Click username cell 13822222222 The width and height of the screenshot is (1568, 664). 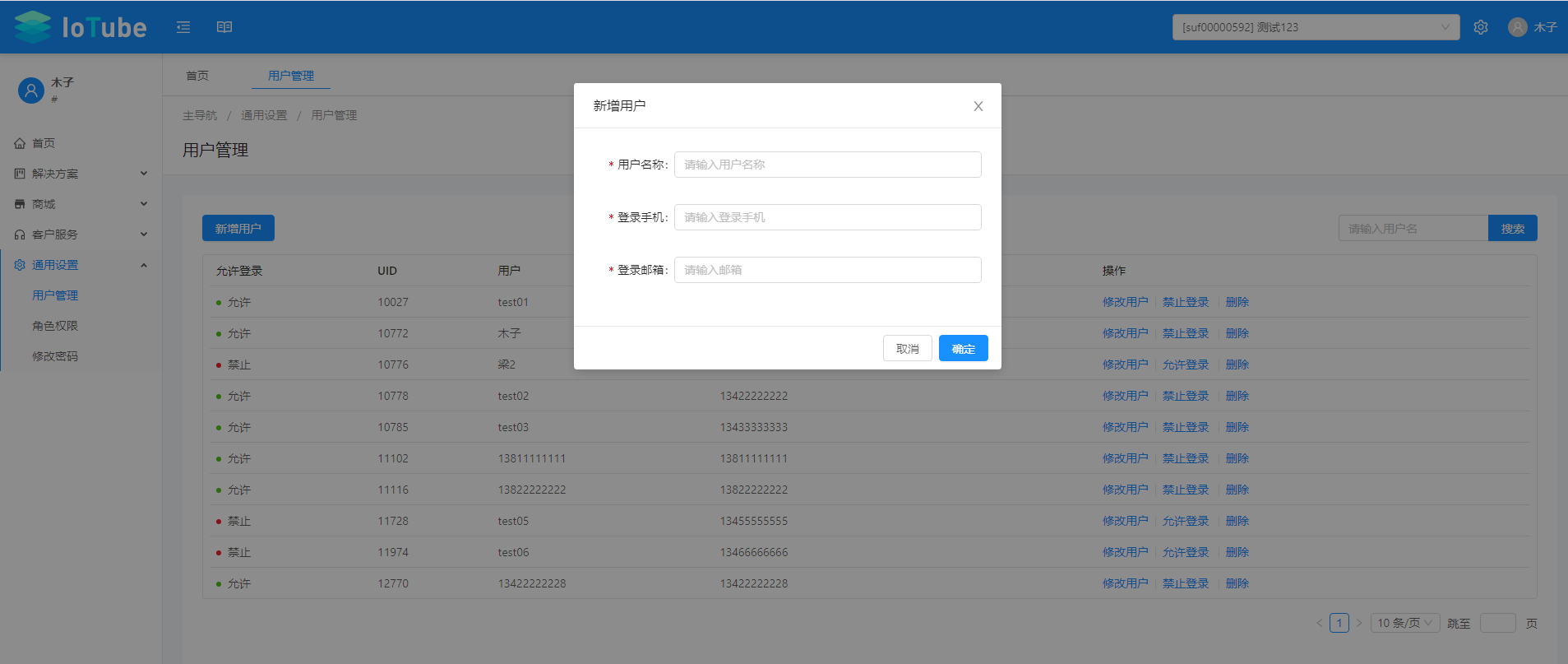(532, 490)
